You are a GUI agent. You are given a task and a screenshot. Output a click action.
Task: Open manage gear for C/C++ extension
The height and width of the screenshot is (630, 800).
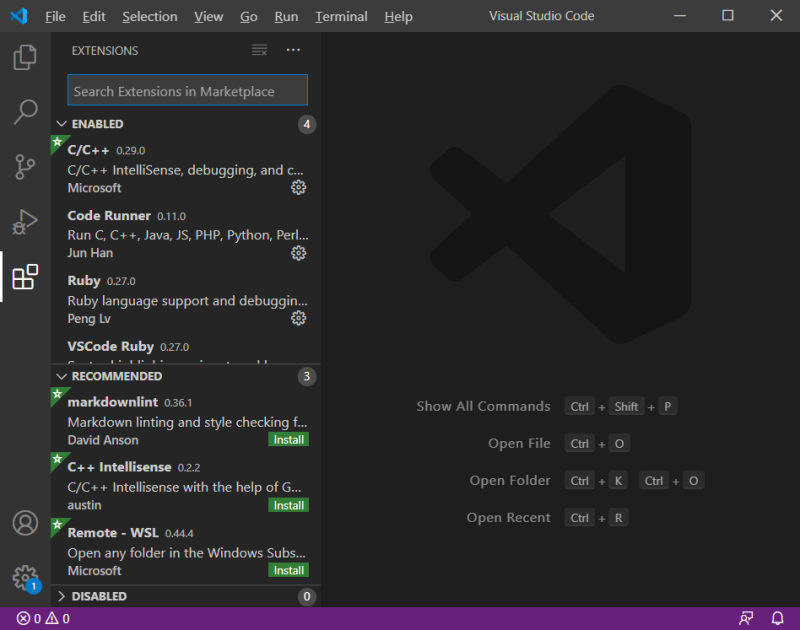(x=298, y=187)
